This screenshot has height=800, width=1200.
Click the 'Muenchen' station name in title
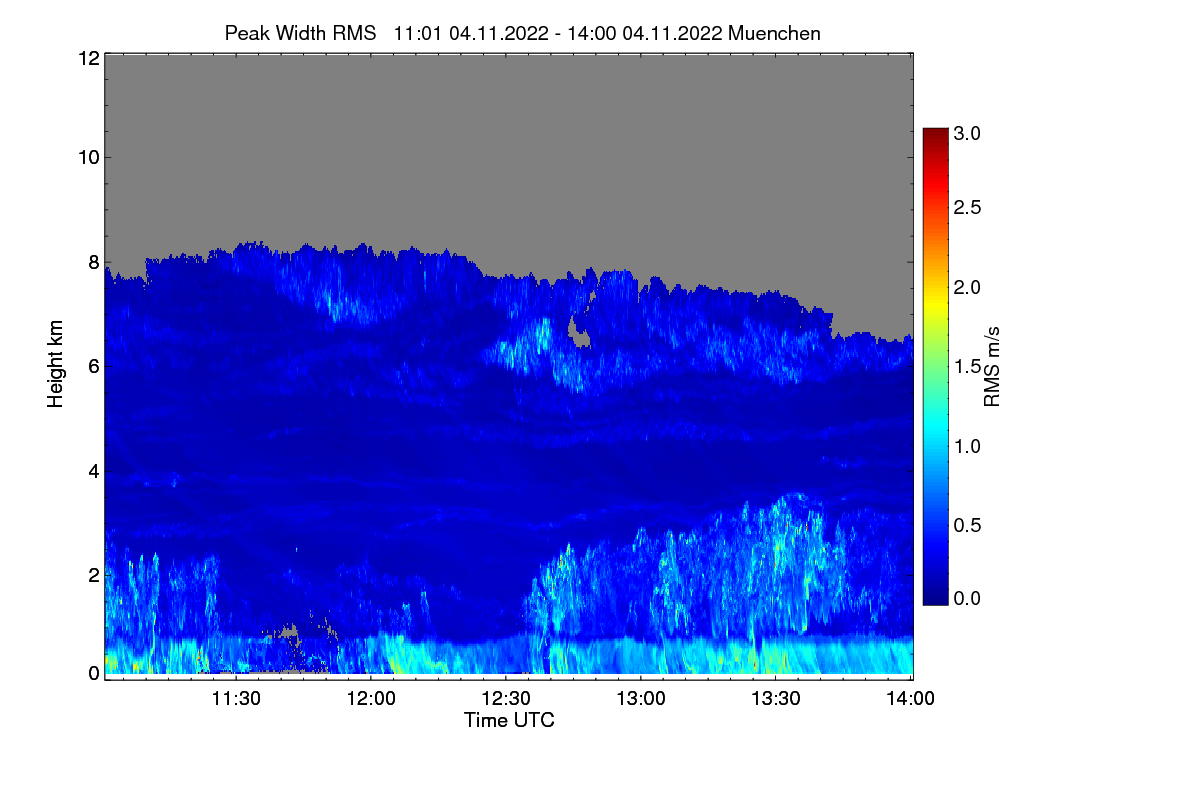[775, 33]
